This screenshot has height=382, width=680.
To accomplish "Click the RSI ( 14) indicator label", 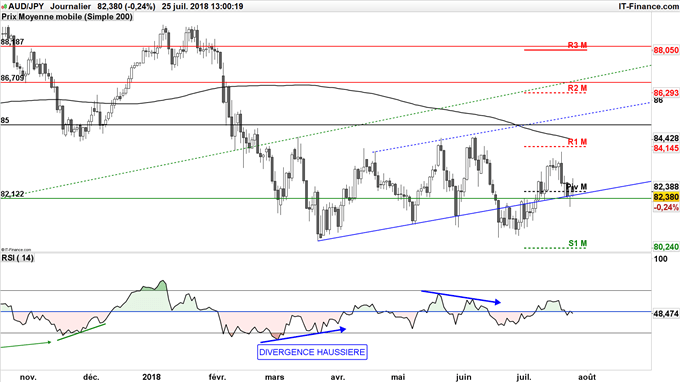I will click(17, 258).
